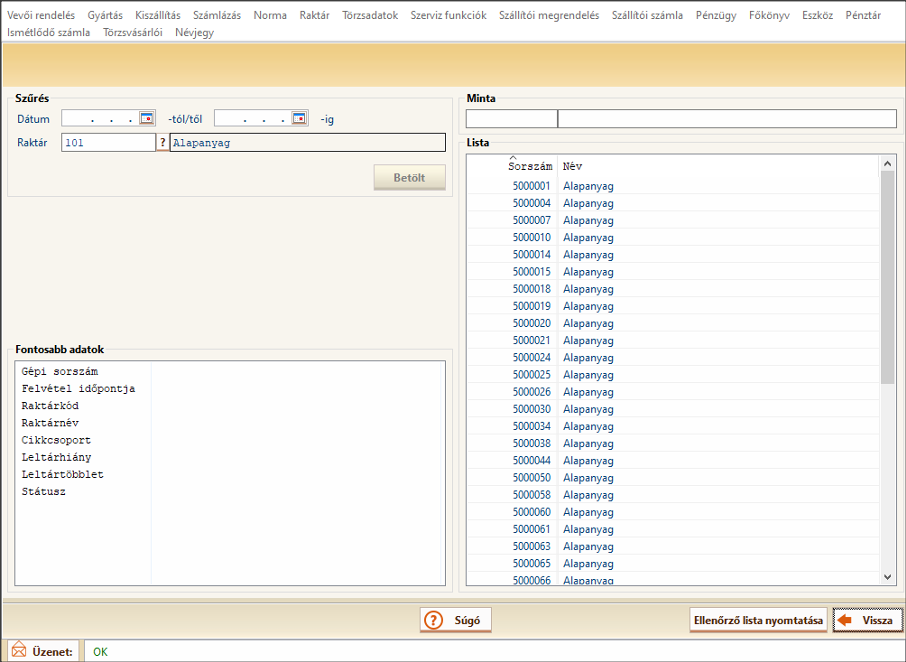This screenshot has height=662, width=906.
Task: Open Pénztár menu
Action: pyautogui.click(x=863, y=16)
